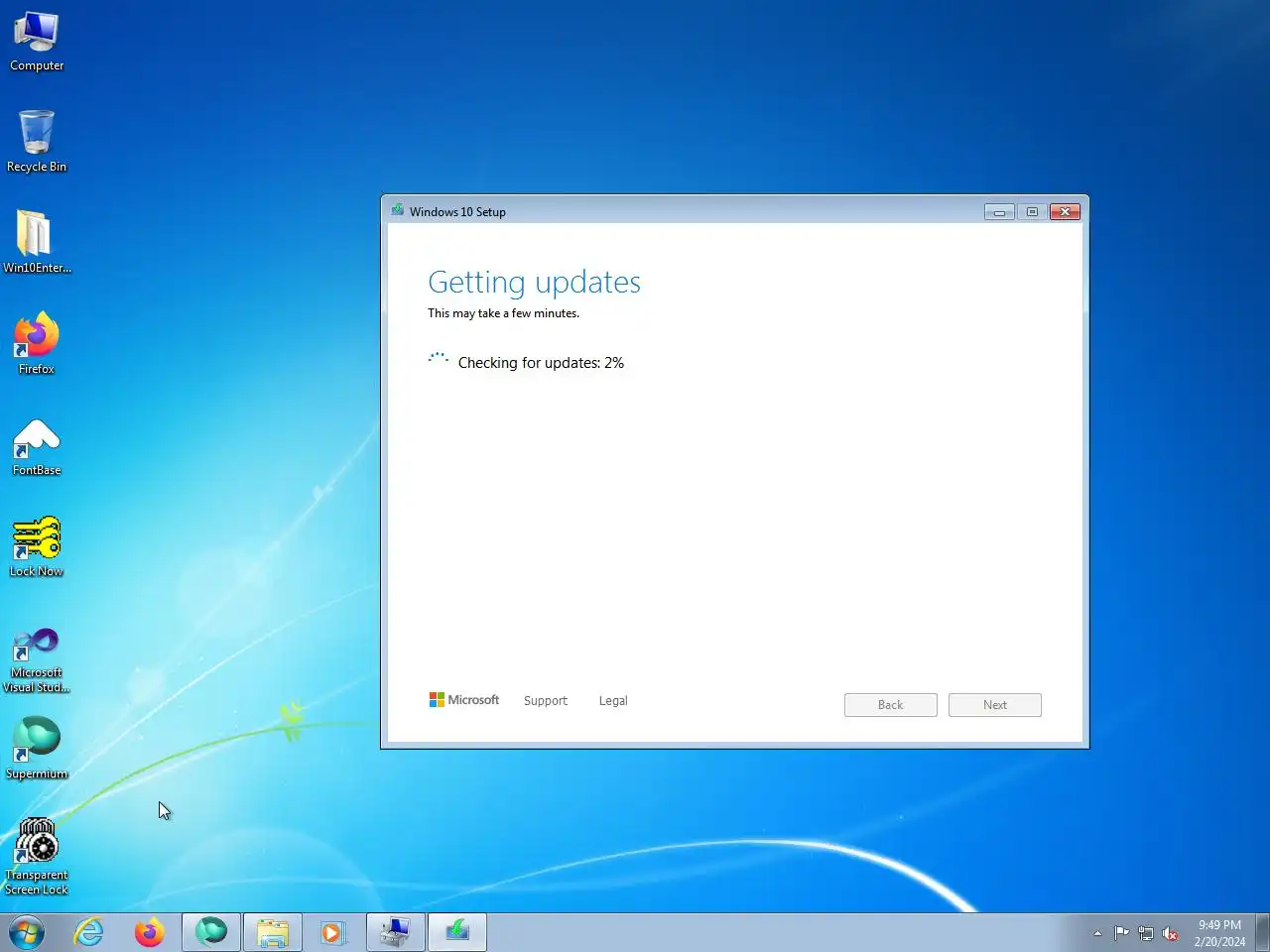Click the Back button in Setup
Image resolution: width=1270 pixels, height=952 pixels.
[891, 705]
